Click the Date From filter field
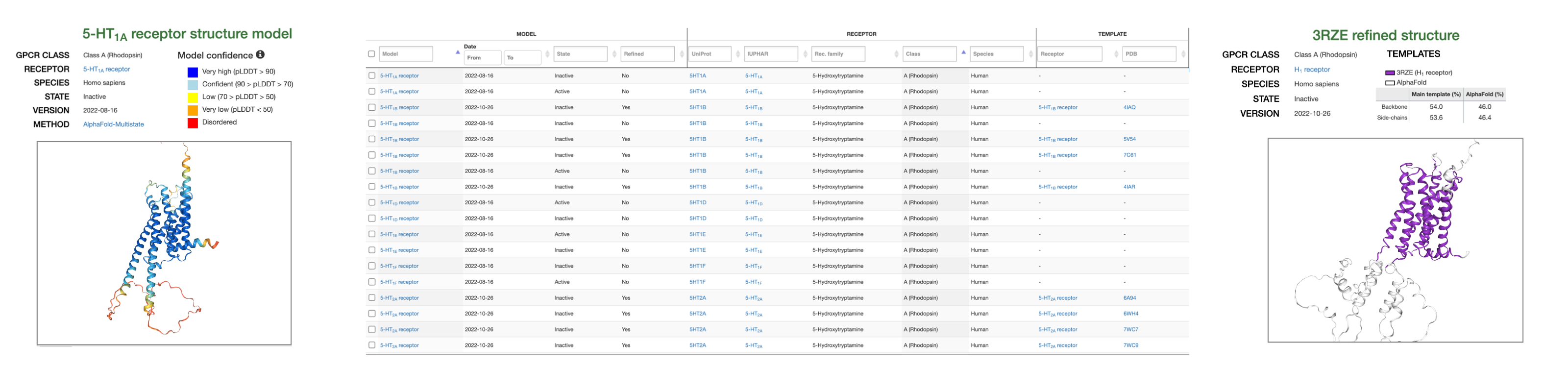The image size is (1568, 392). (483, 58)
